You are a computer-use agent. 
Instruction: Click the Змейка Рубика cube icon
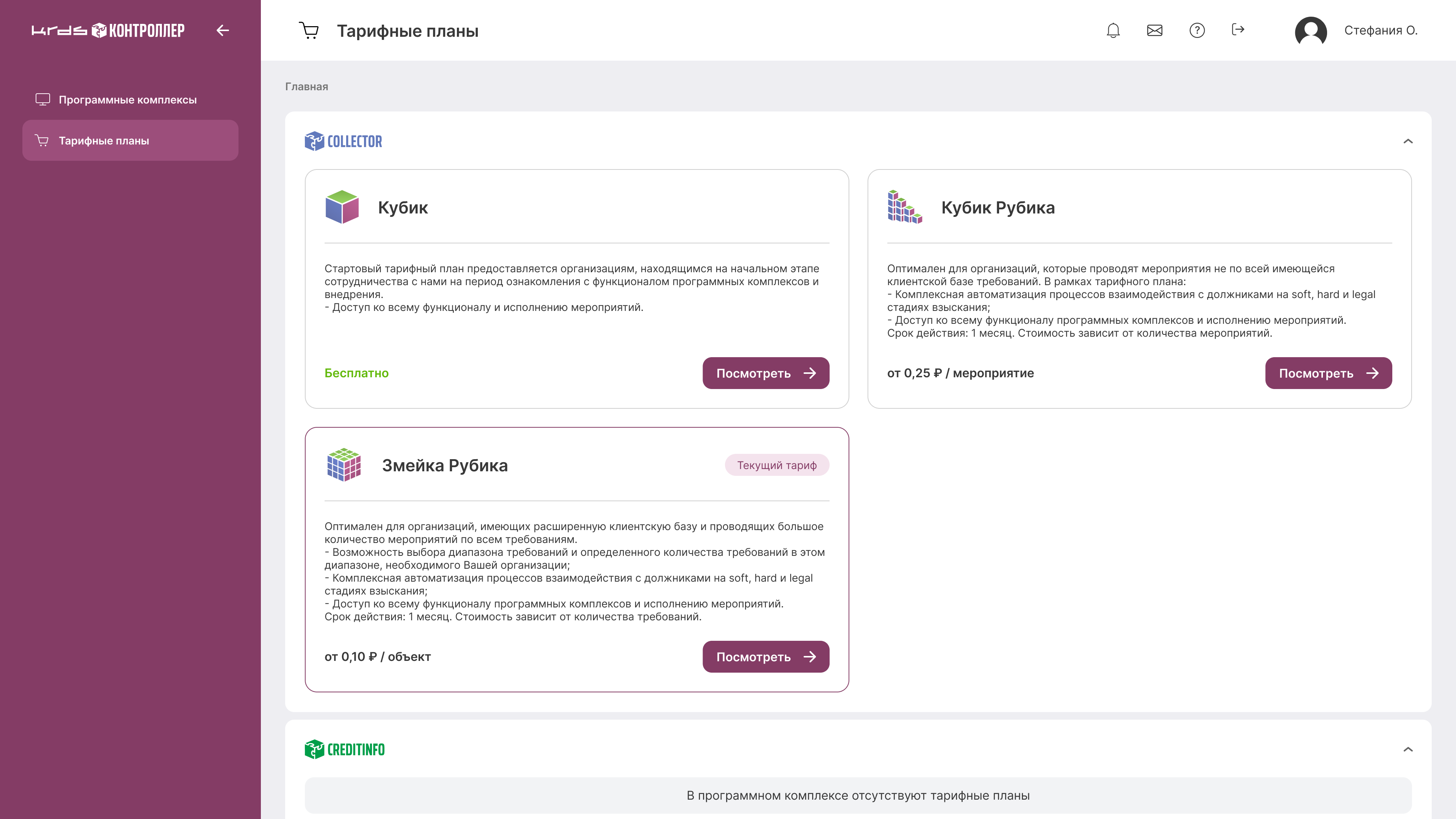pyautogui.click(x=344, y=464)
